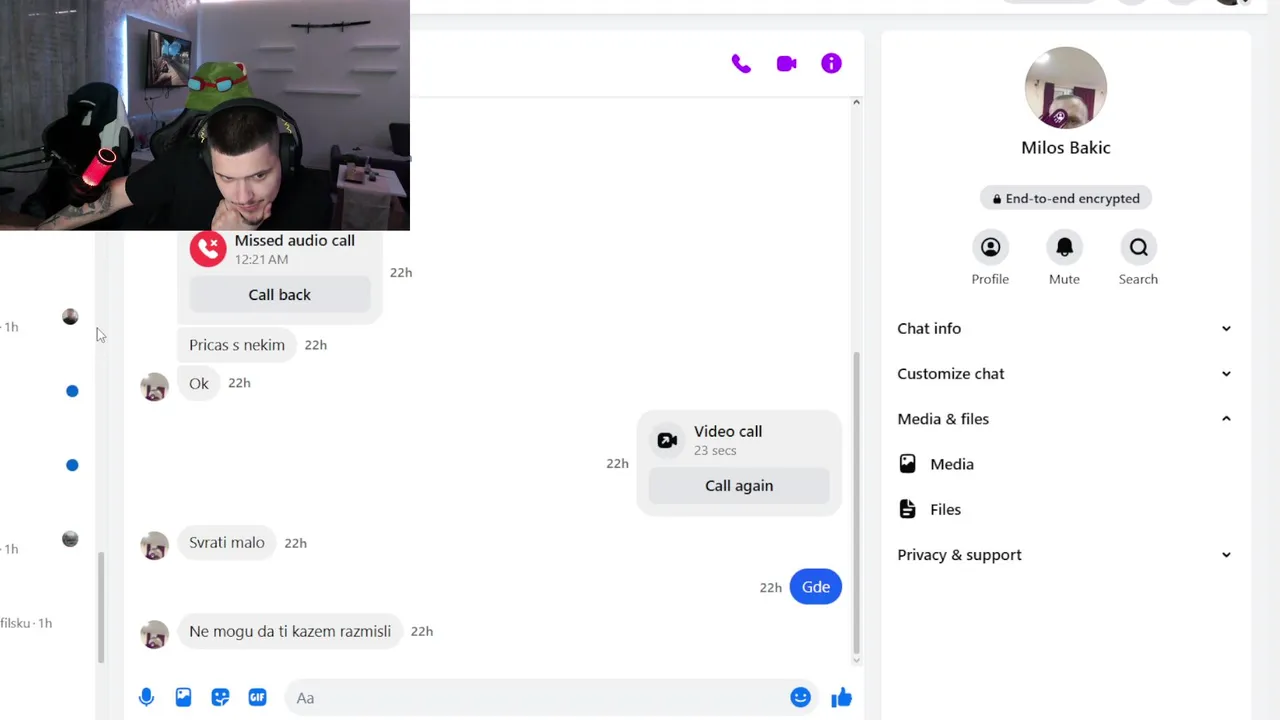
Task: Click the avatar next to Svrati malo
Action: [154, 546]
